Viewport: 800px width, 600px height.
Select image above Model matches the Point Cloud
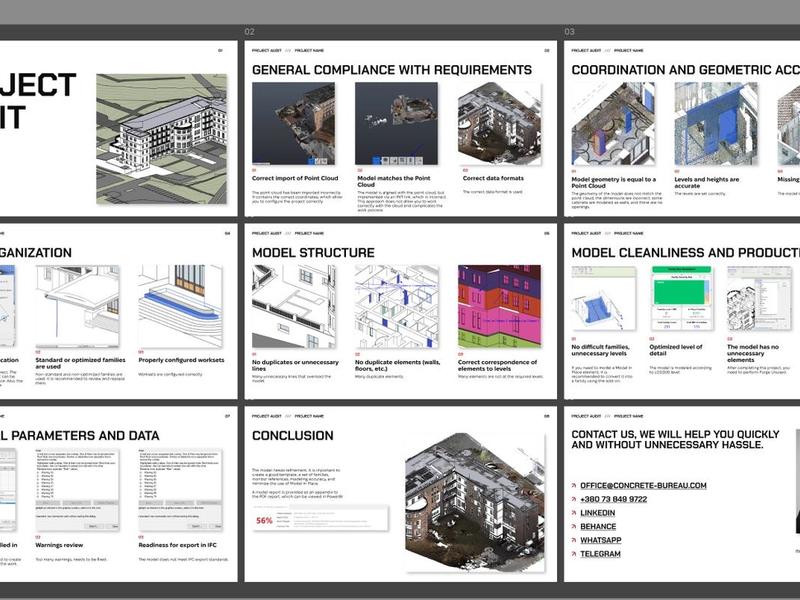point(396,123)
